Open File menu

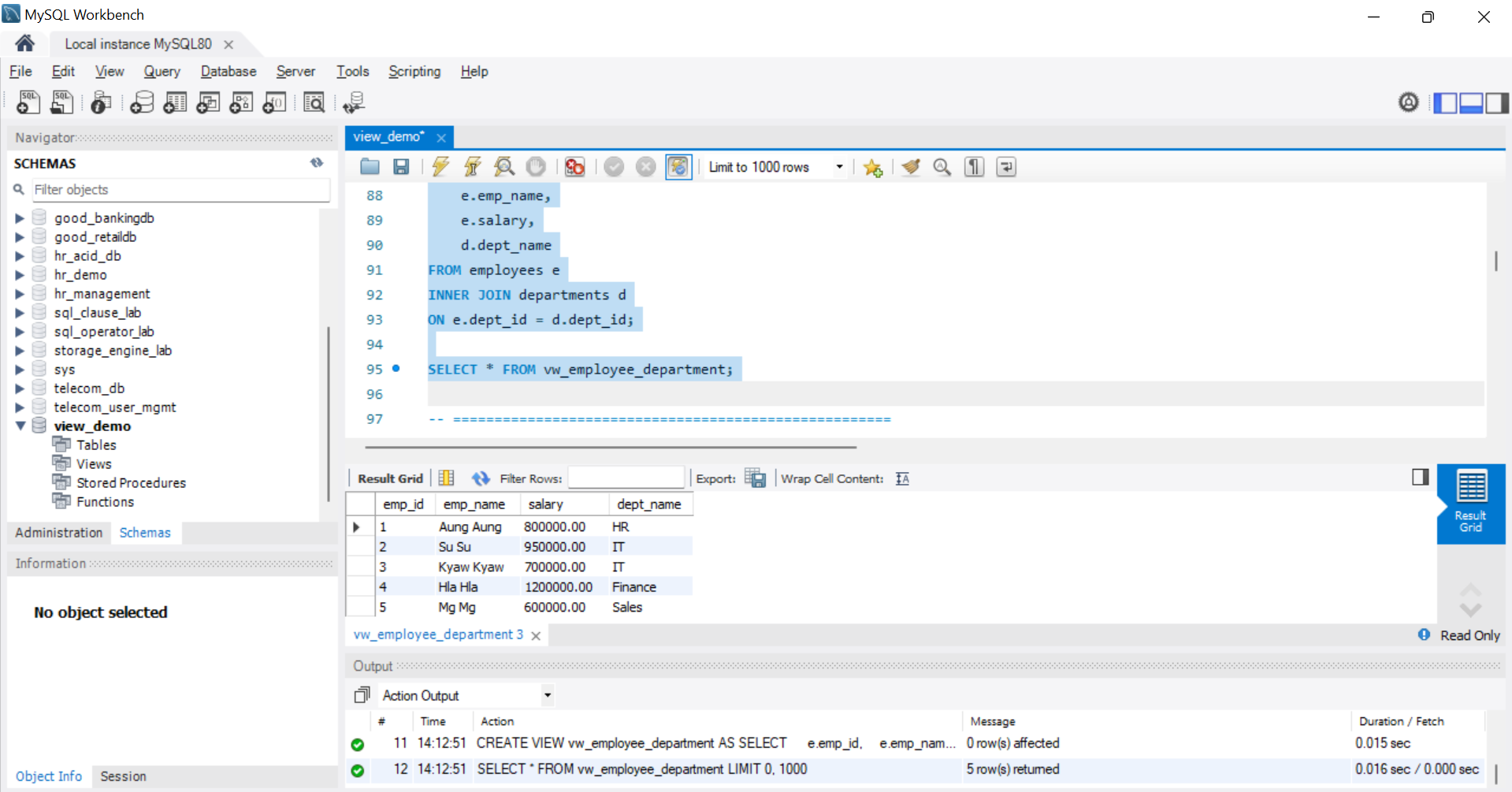(20, 71)
